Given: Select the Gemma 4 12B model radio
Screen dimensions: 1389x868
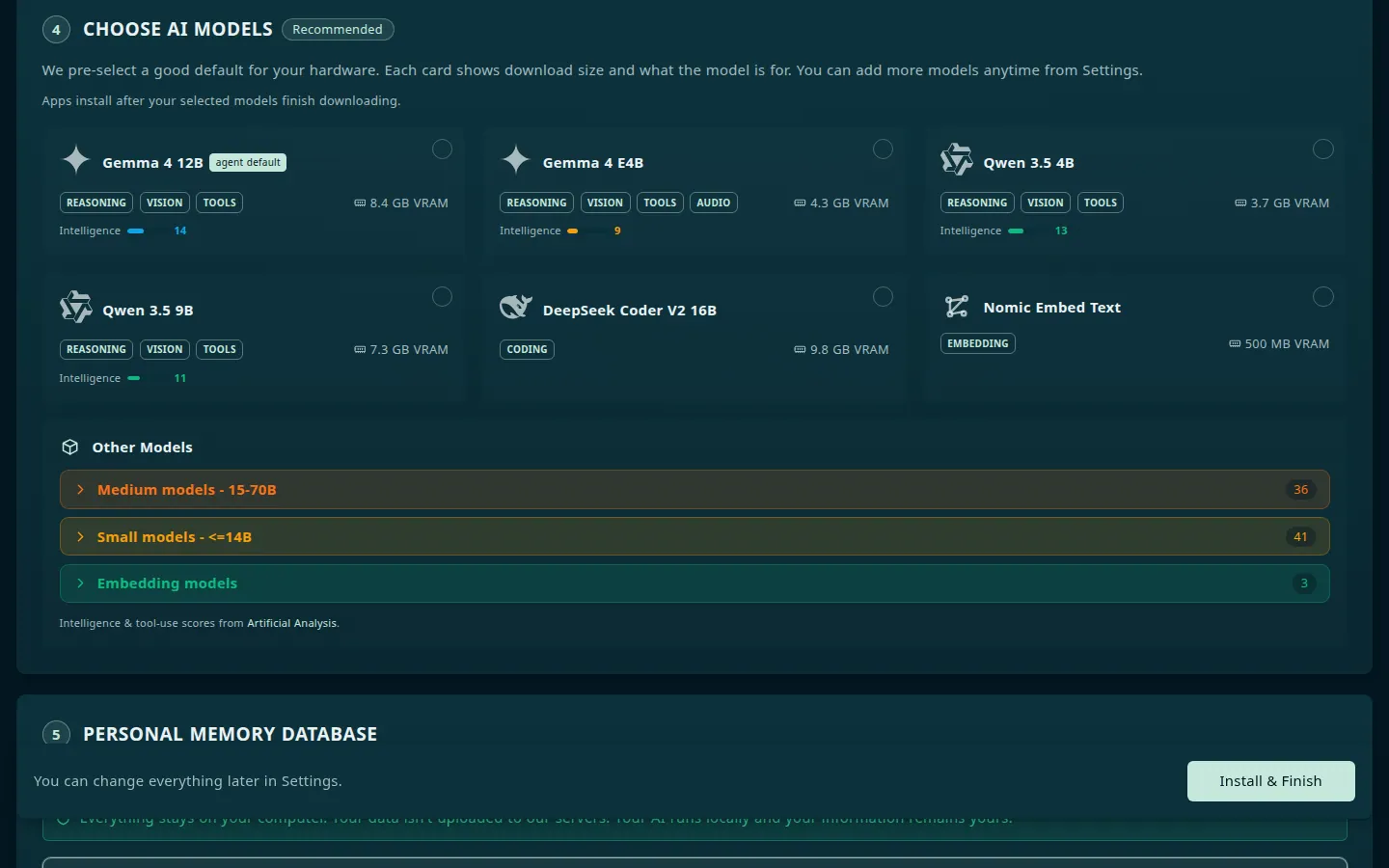Looking at the screenshot, I should (x=442, y=149).
